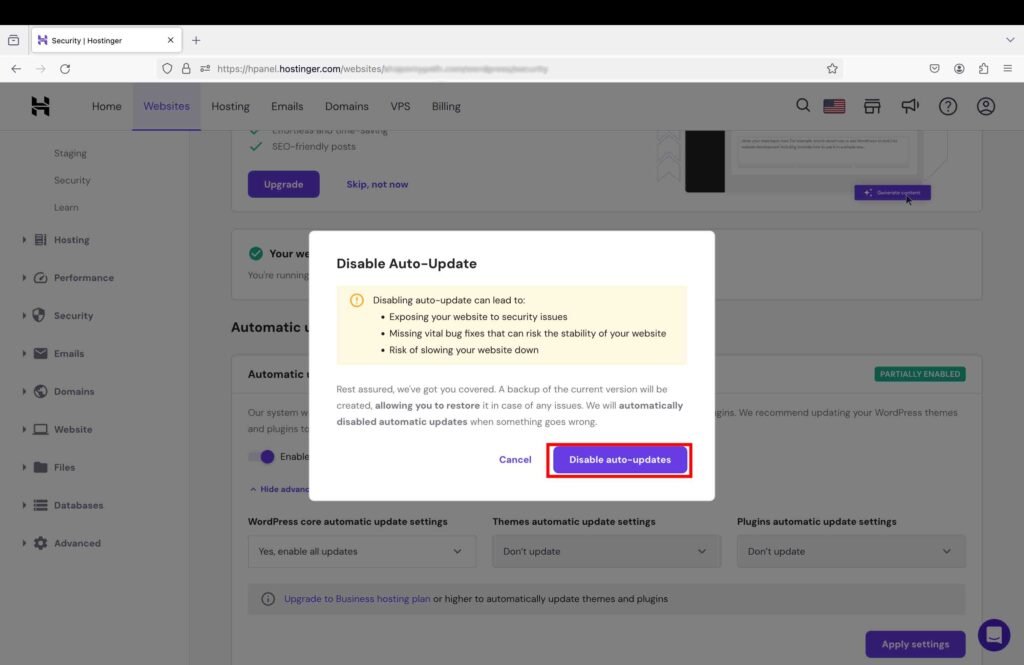Image resolution: width=1024 pixels, height=665 pixels.
Task: Click the Databases icon in sidebar
Action: [x=40, y=505]
